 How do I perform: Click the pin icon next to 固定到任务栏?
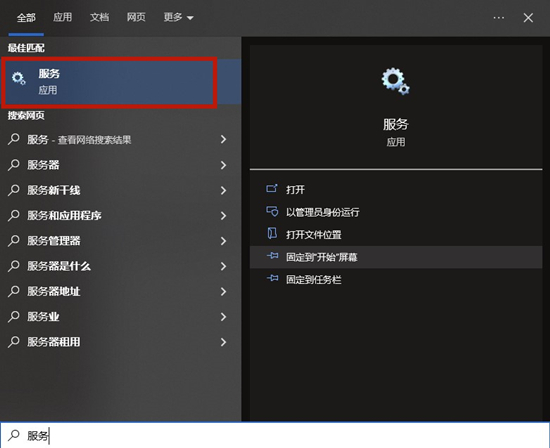tap(273, 279)
